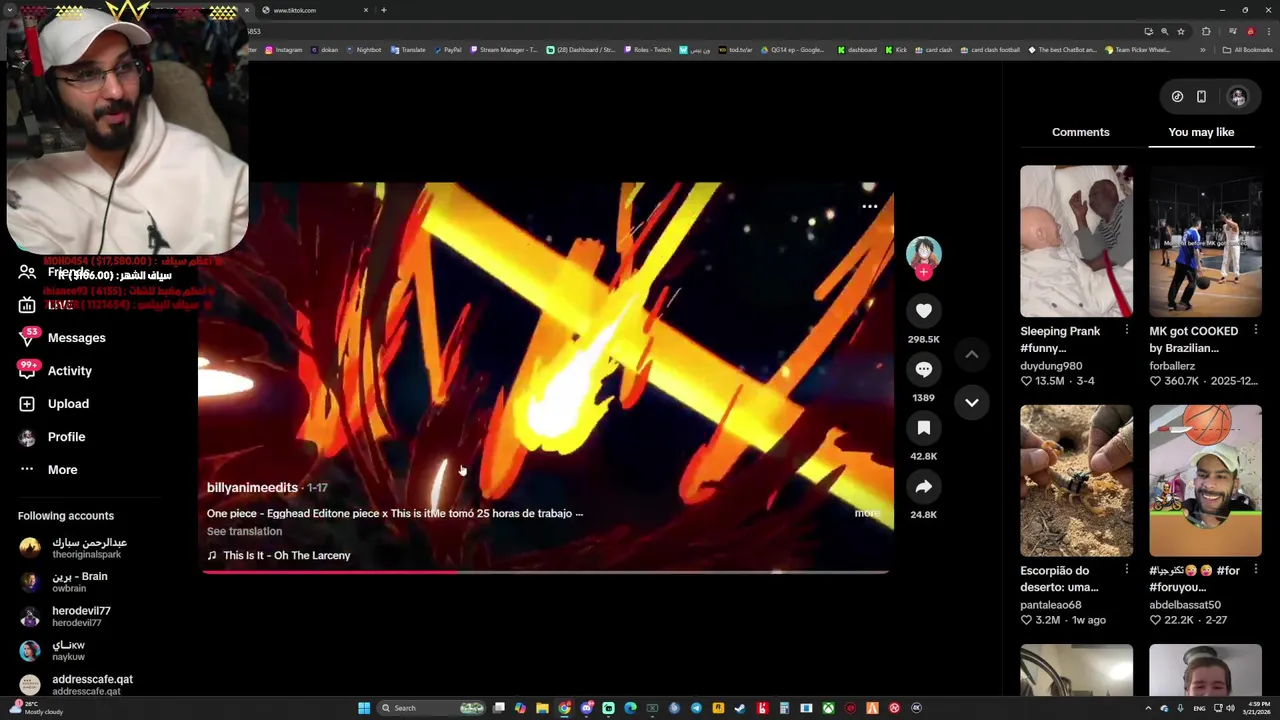The height and width of the screenshot is (720, 1280).
Task: Switch to the You may like tab
Action: [x=1201, y=132]
